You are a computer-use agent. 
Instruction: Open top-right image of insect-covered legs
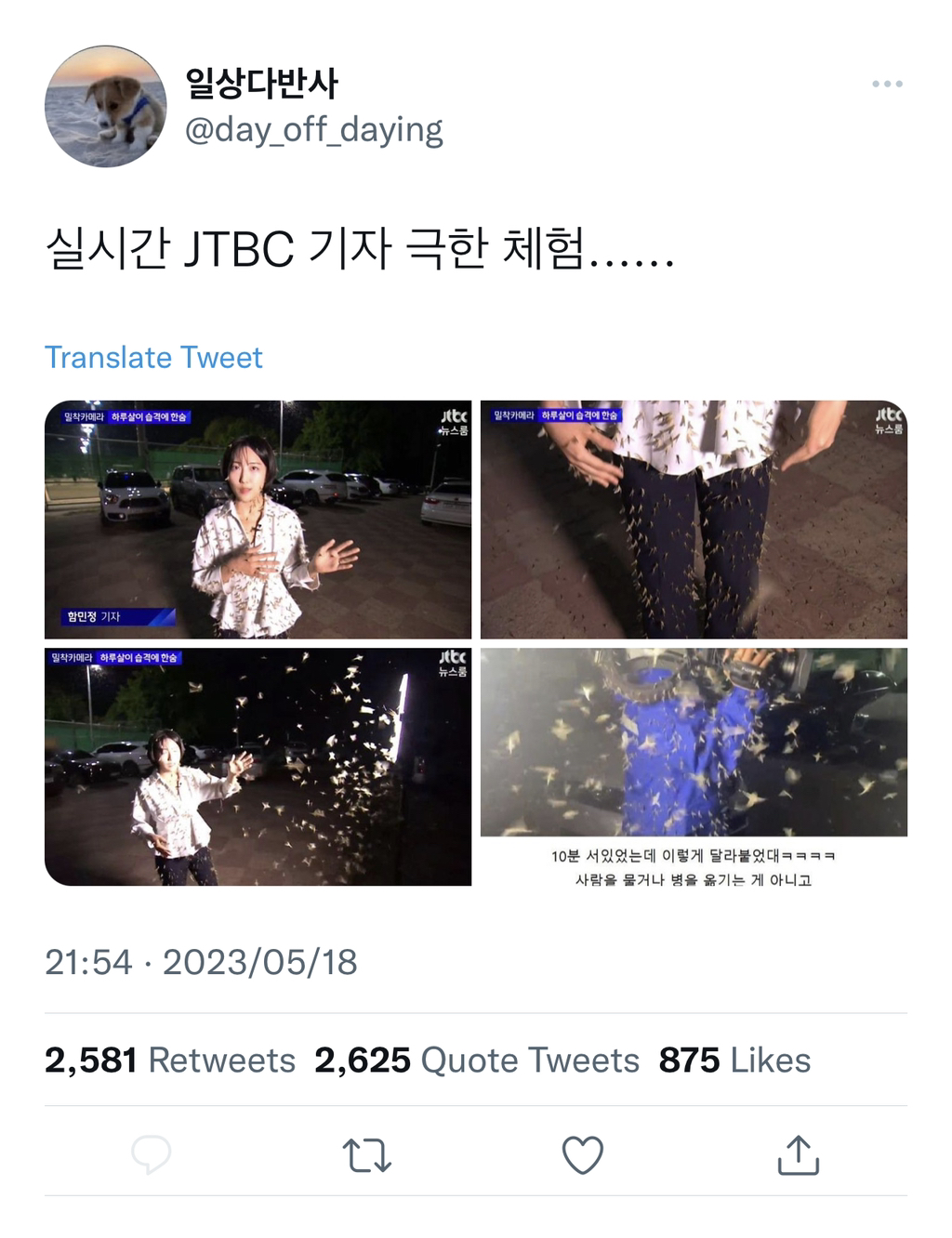click(x=694, y=520)
